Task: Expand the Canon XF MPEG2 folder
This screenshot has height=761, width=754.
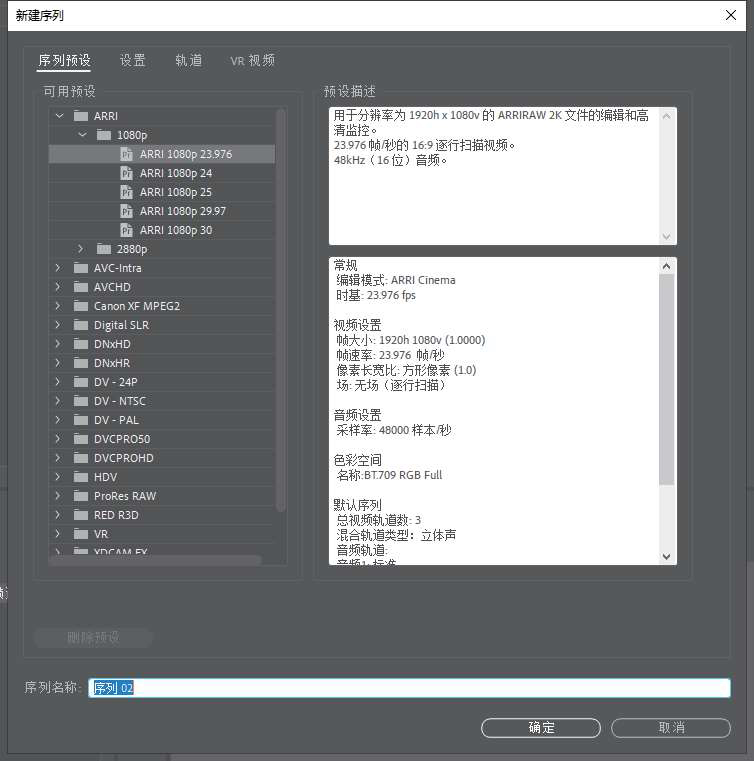Action: [58, 306]
